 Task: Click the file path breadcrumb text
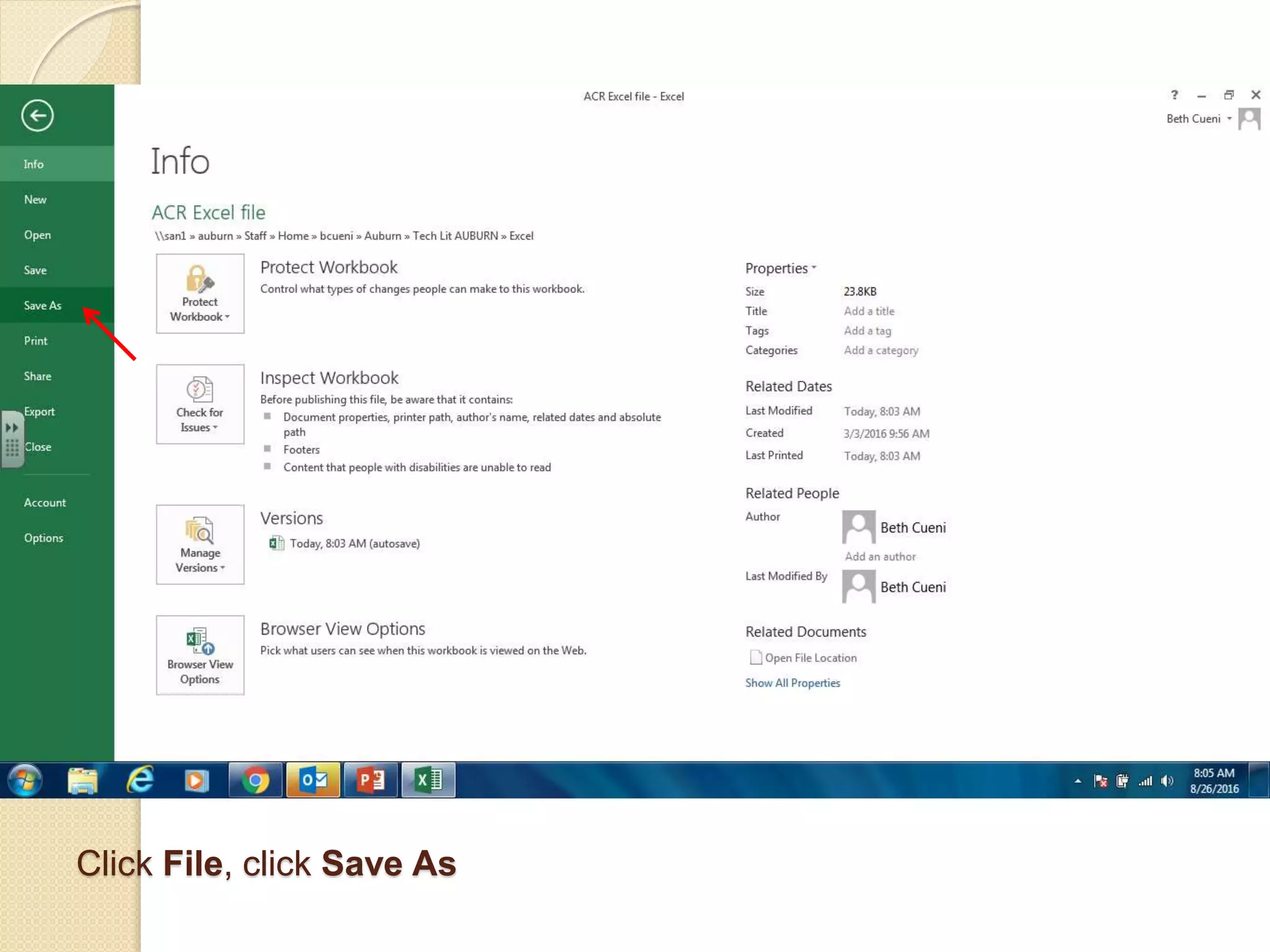(x=344, y=236)
